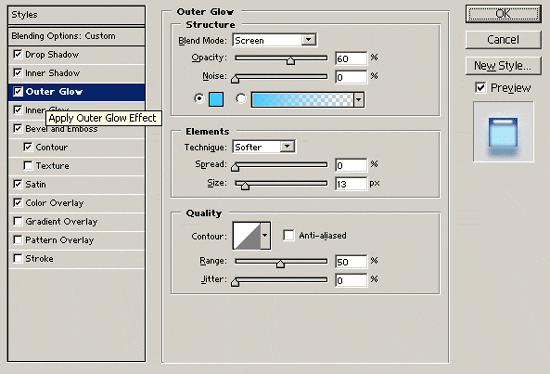This screenshot has width=550, height=374.
Task: Select the solid color glow radio button
Action: point(199,99)
